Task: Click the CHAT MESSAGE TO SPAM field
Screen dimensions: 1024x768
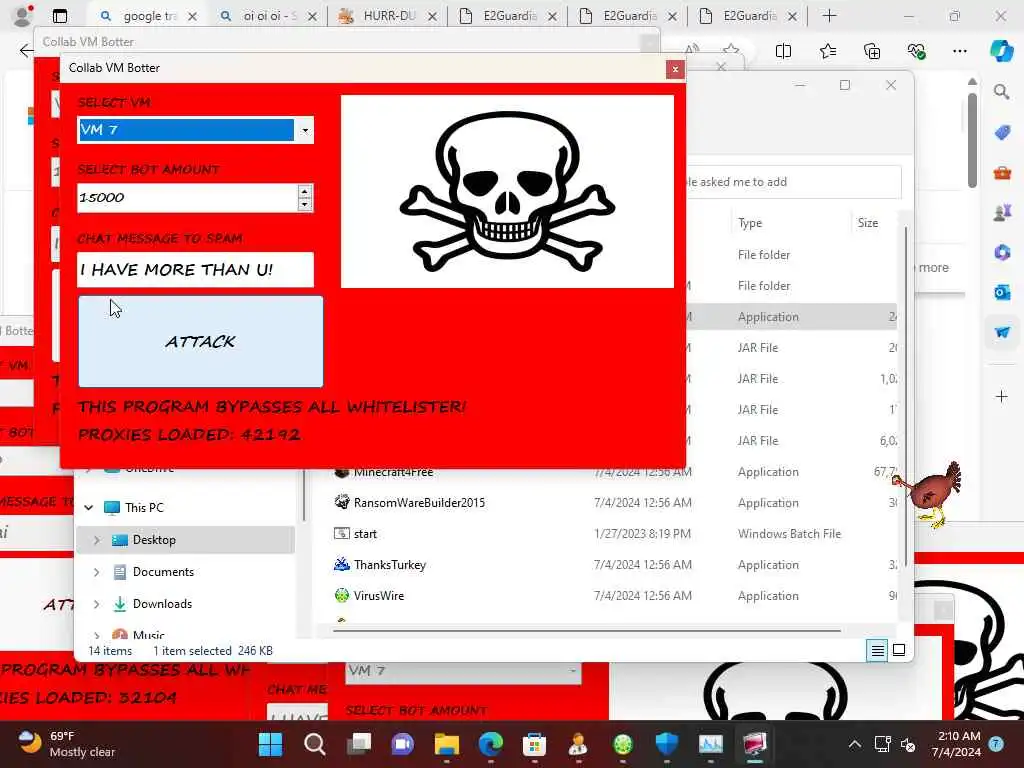Action: point(195,270)
